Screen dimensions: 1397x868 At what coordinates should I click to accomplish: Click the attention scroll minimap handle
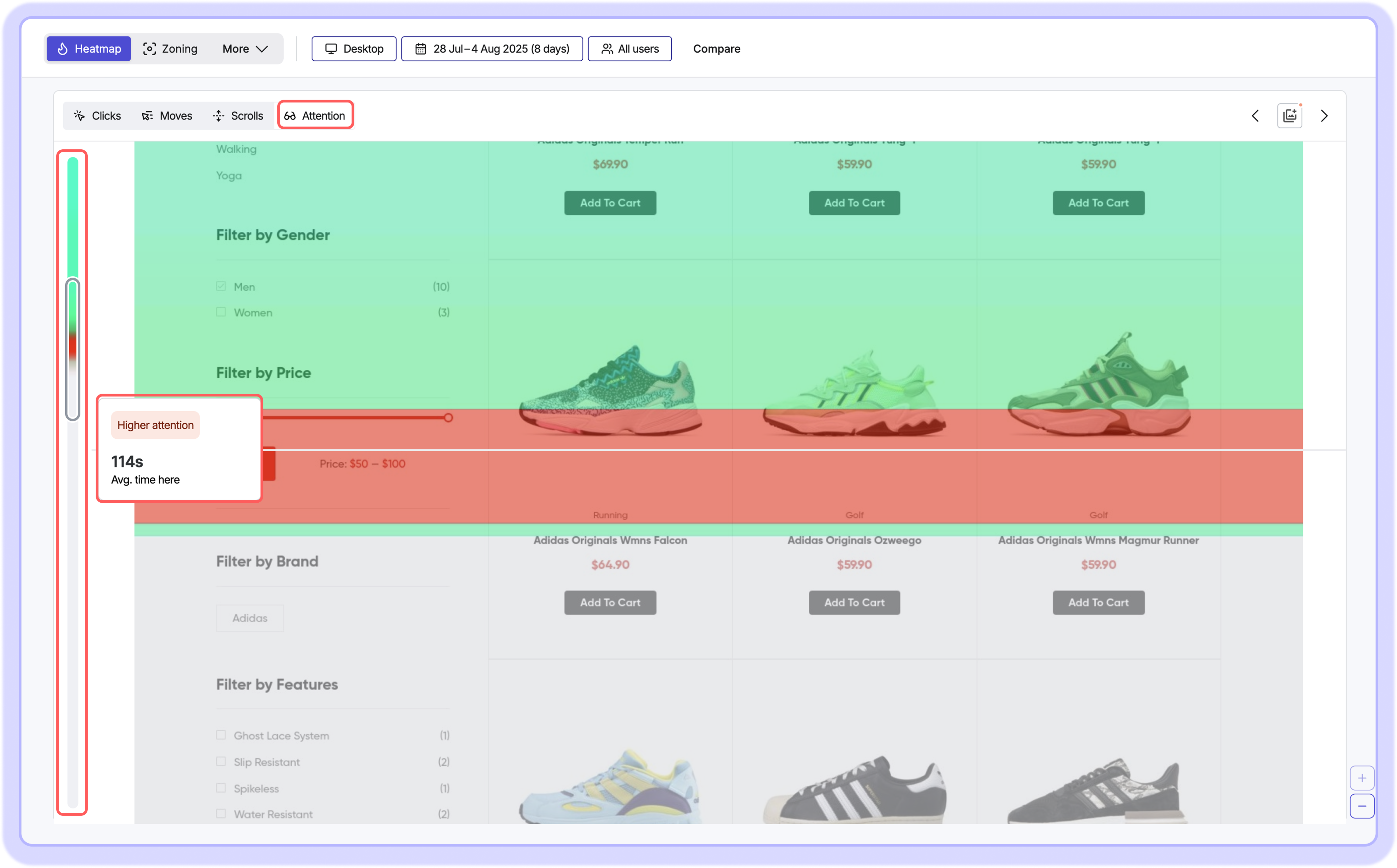click(72, 349)
